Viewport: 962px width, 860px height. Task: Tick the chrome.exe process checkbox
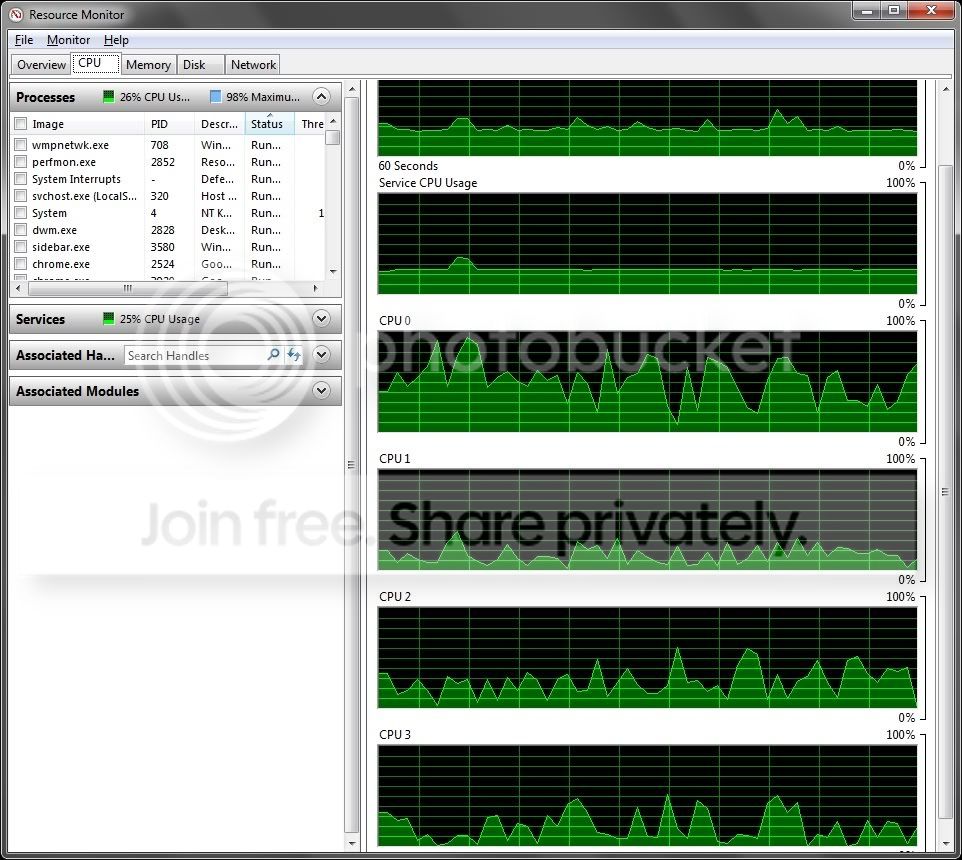tap(21, 264)
